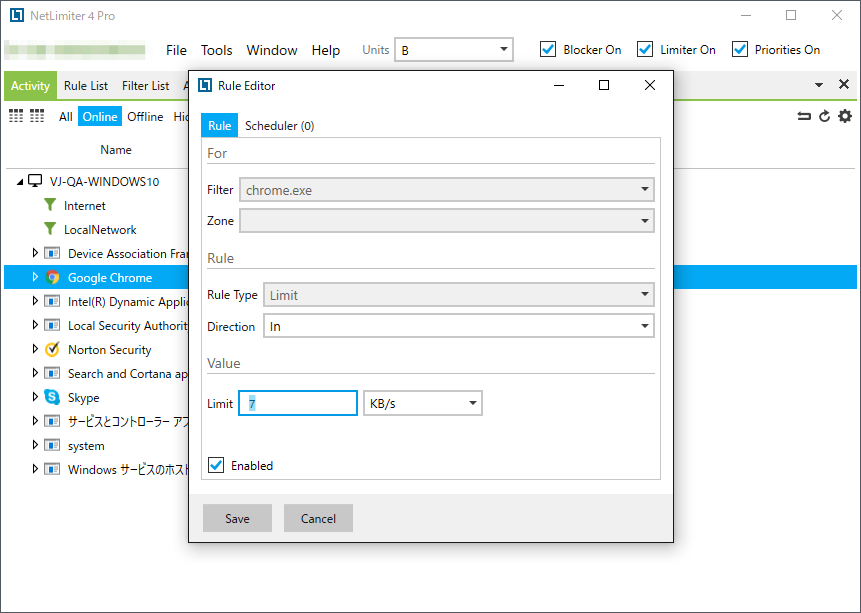Click the back arrow icon above Activity list
This screenshot has width=861, height=613.
(x=804, y=116)
